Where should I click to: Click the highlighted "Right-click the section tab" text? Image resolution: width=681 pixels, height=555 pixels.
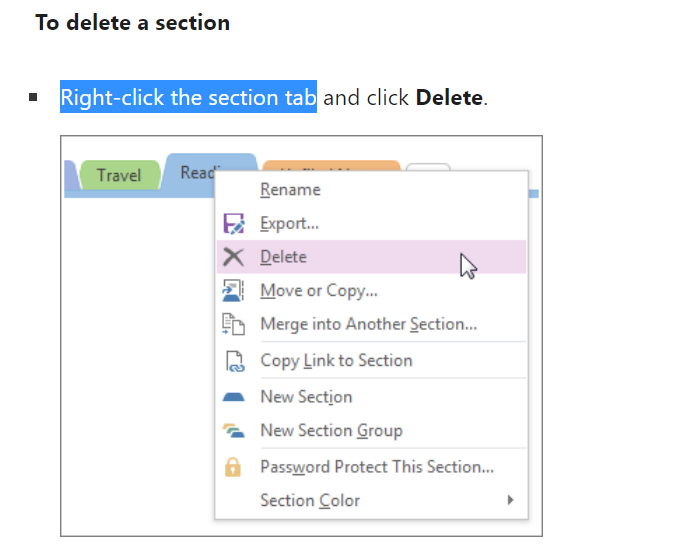coord(188,98)
